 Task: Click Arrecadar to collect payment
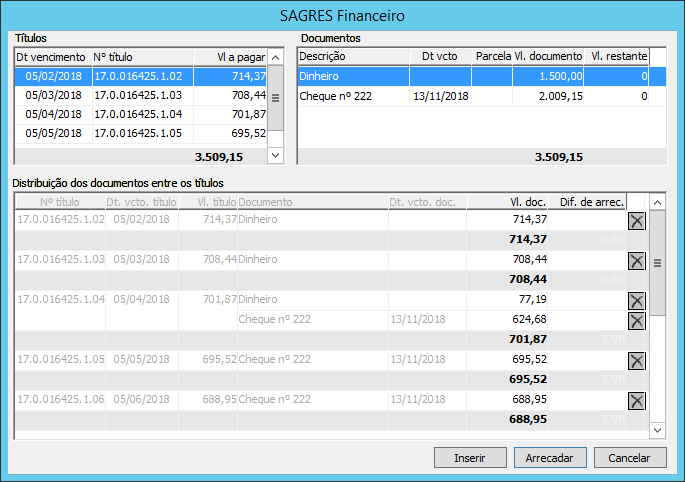pos(549,458)
